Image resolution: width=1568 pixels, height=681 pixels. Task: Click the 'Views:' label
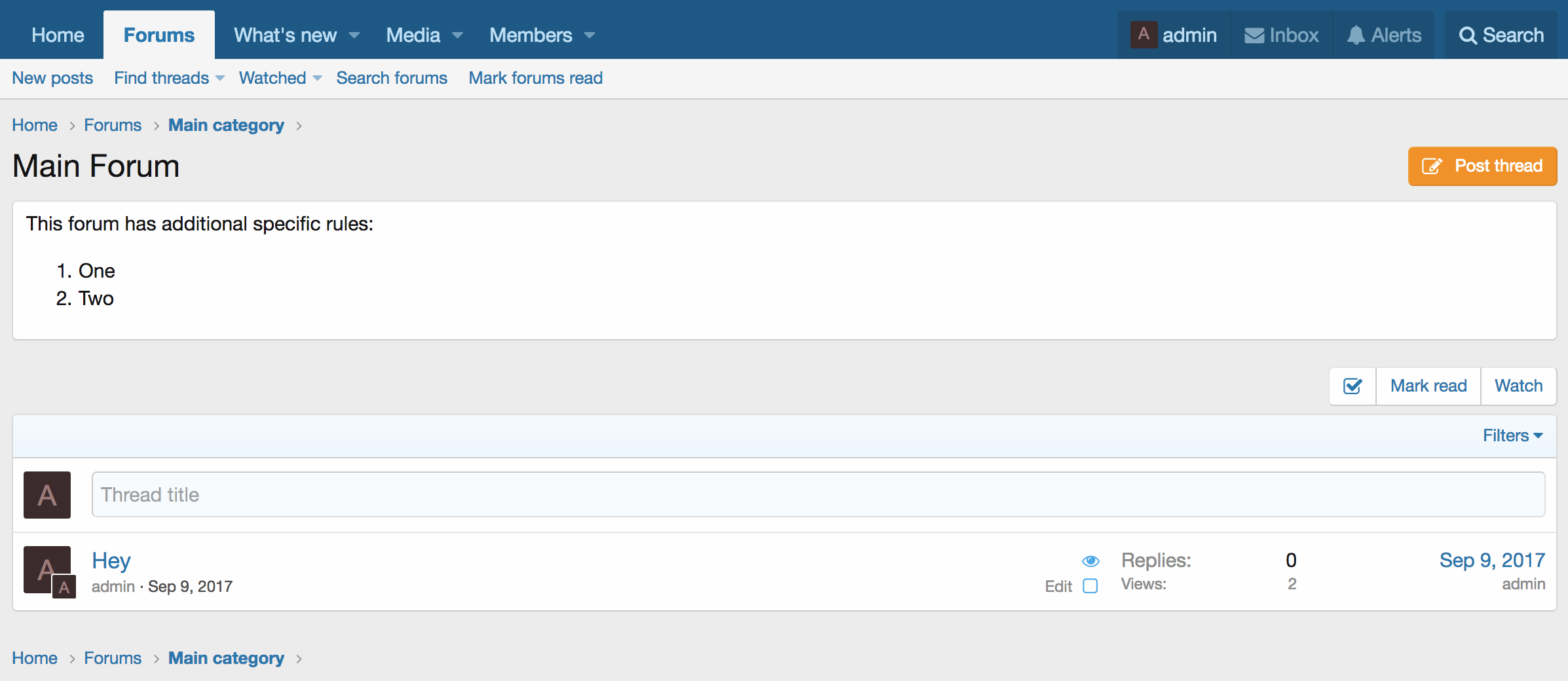(1144, 584)
